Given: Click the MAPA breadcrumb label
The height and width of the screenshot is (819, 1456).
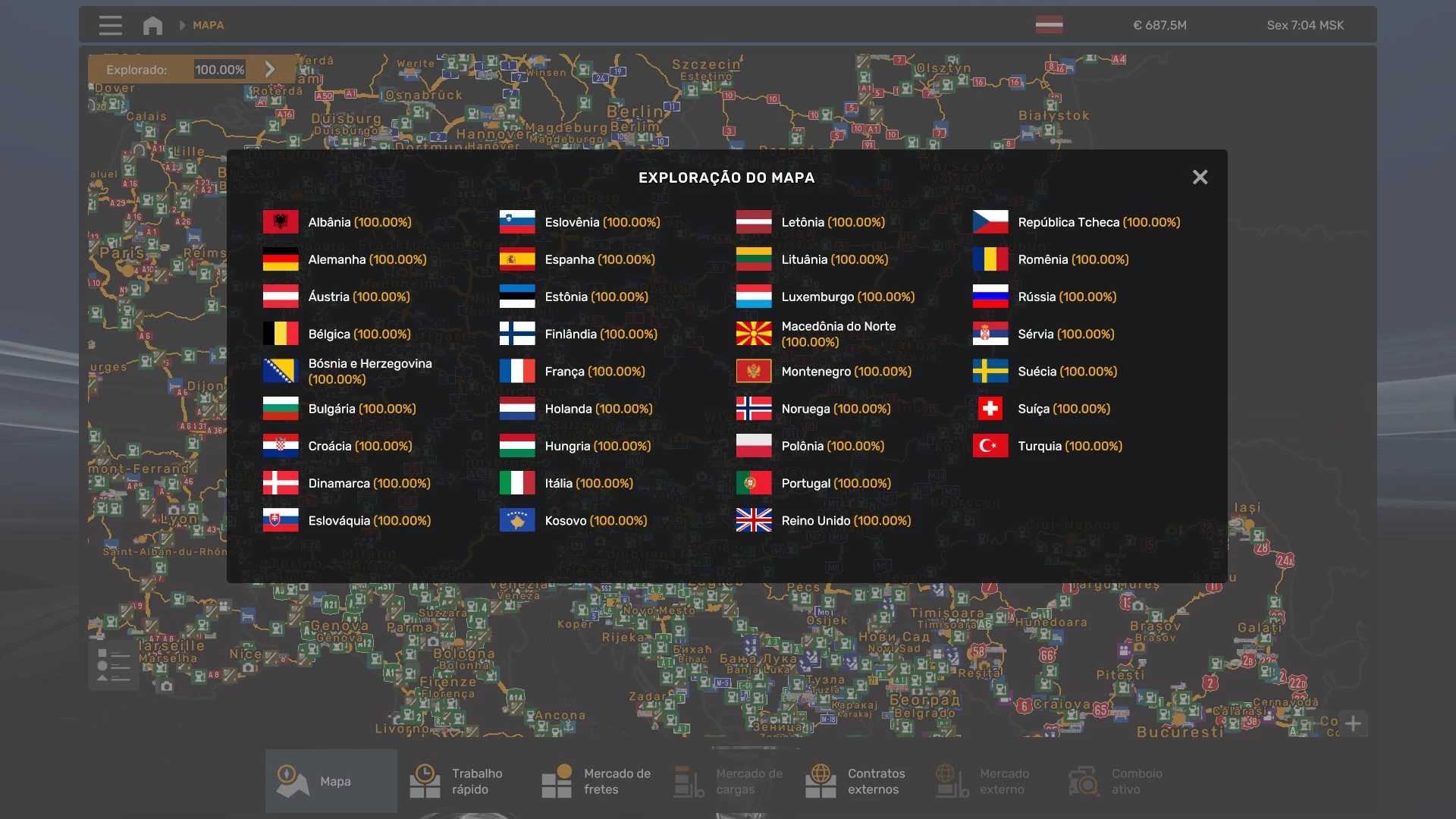Looking at the screenshot, I should [208, 25].
